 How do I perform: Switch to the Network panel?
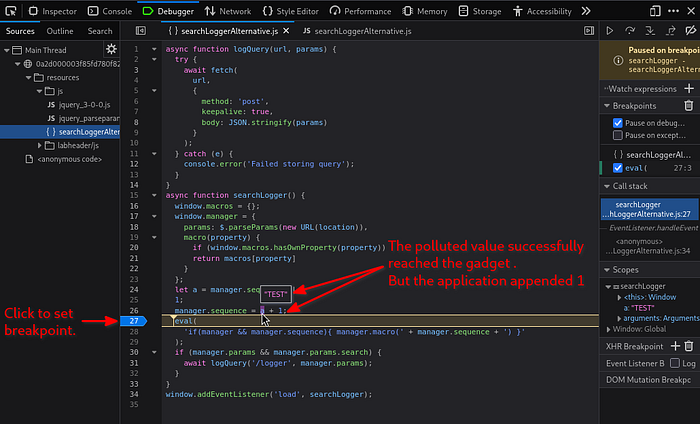click(x=228, y=11)
